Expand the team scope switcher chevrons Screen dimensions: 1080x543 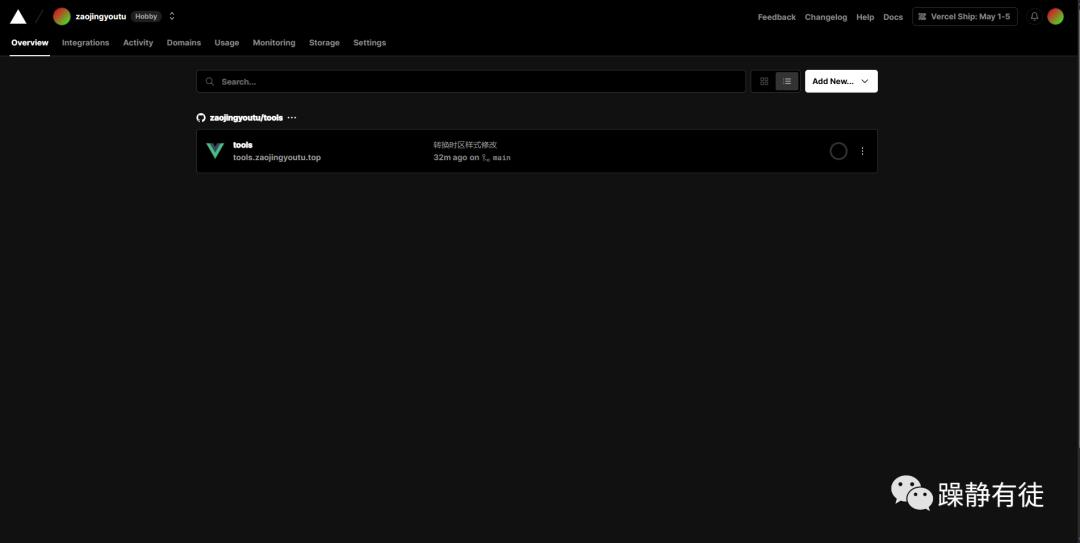pos(172,17)
